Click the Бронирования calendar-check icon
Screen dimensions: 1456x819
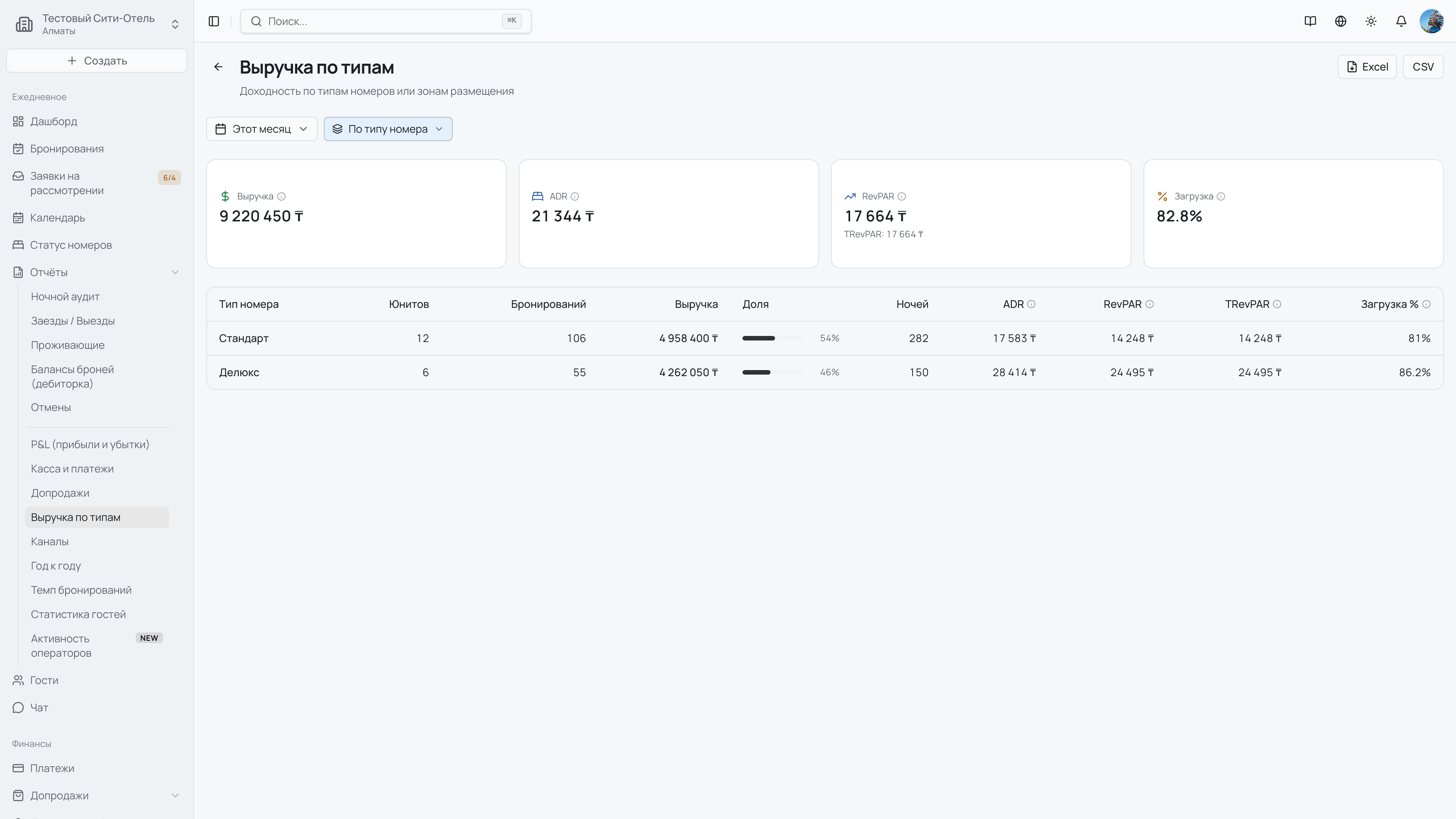click(18, 149)
